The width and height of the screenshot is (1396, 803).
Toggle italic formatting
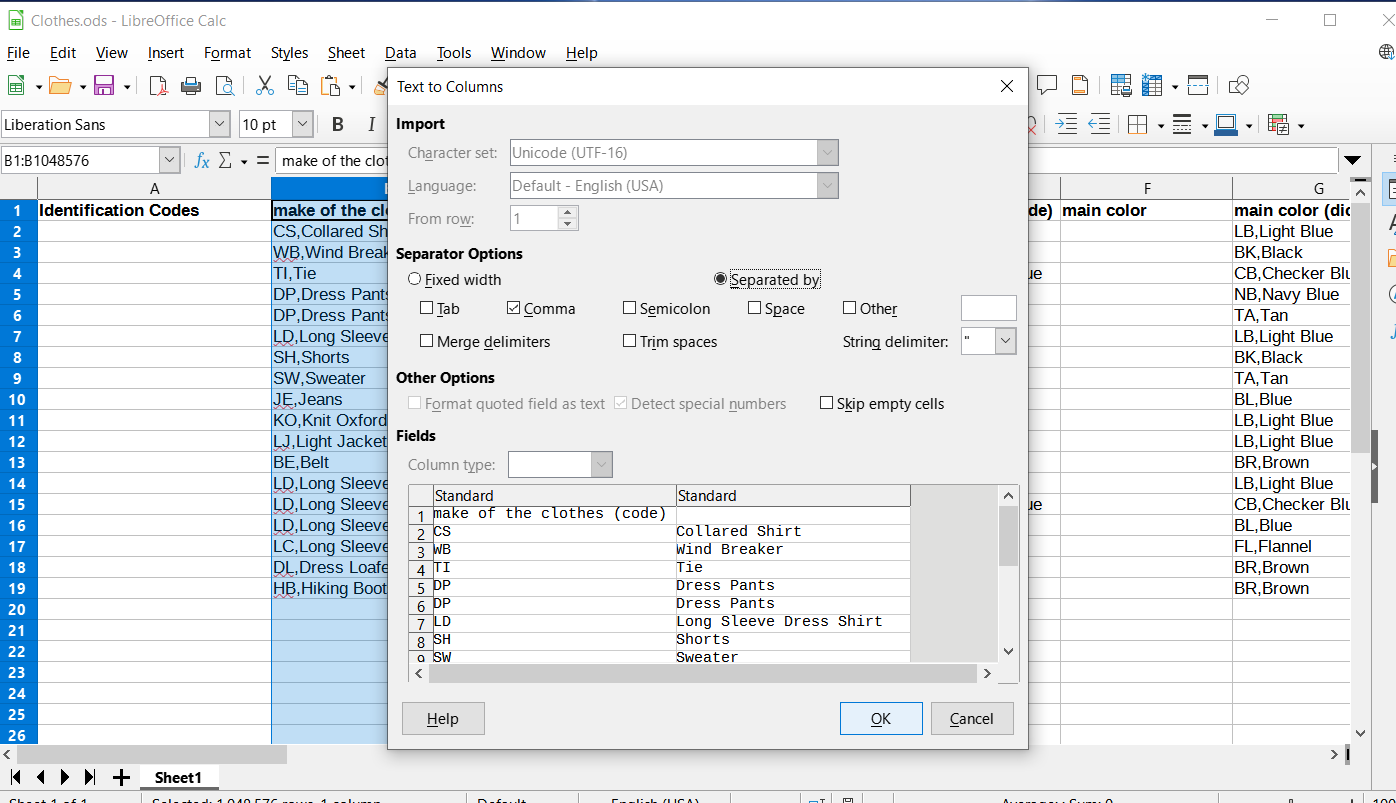[371, 125]
